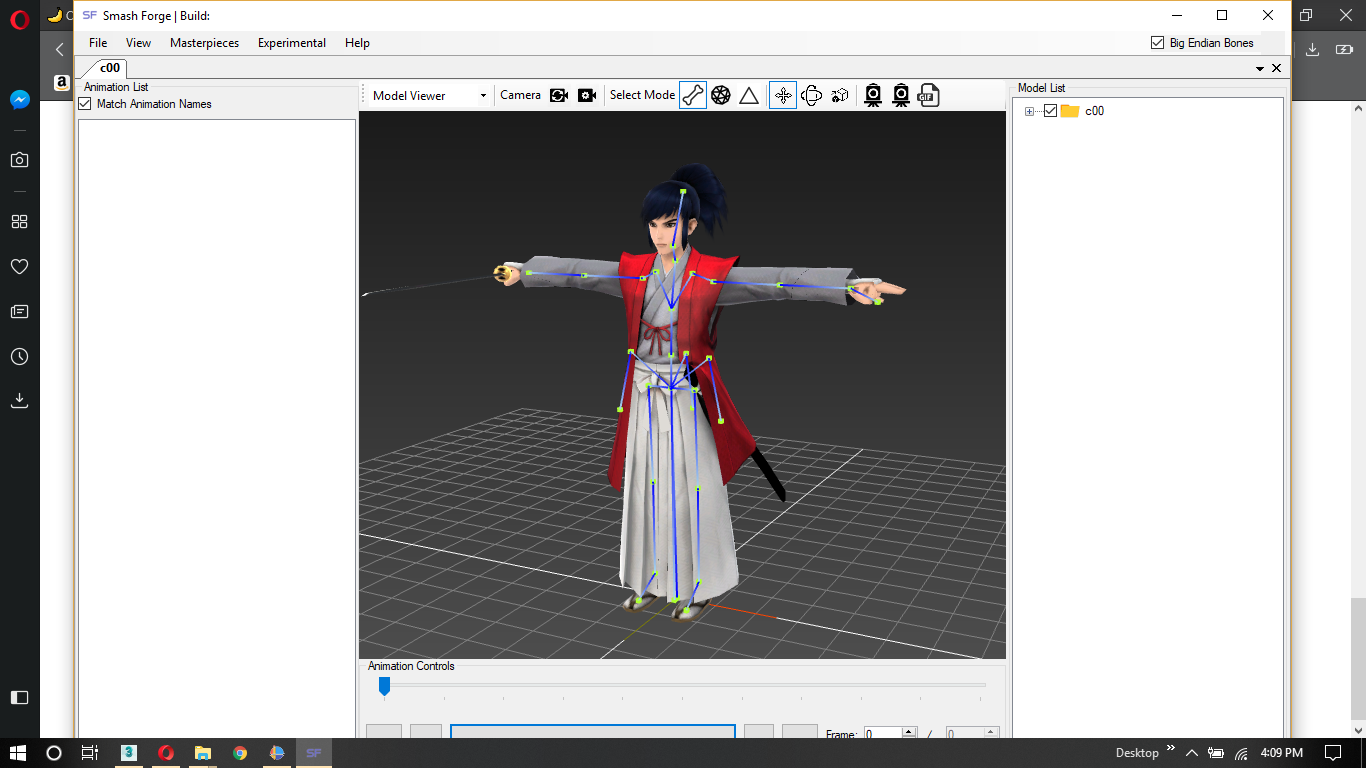Collapse the viewport panel with the chevron
This screenshot has width=1366, height=768.
1260,68
